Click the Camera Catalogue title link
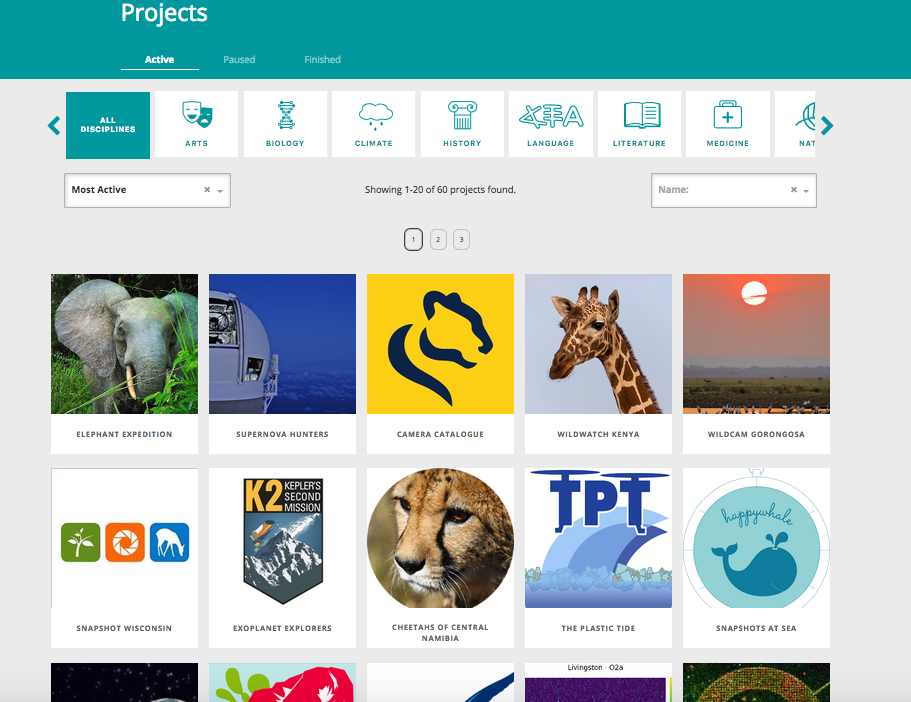 tap(440, 434)
